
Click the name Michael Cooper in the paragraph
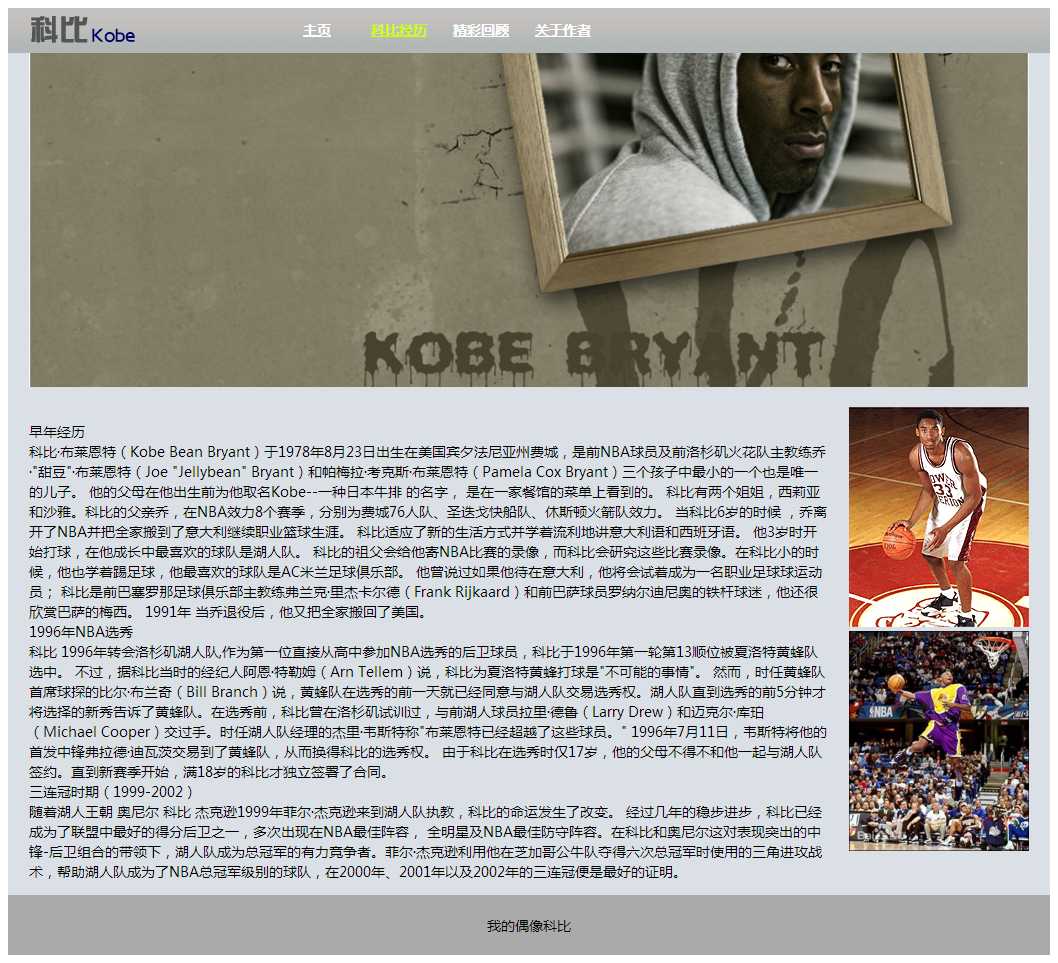click(x=96, y=732)
